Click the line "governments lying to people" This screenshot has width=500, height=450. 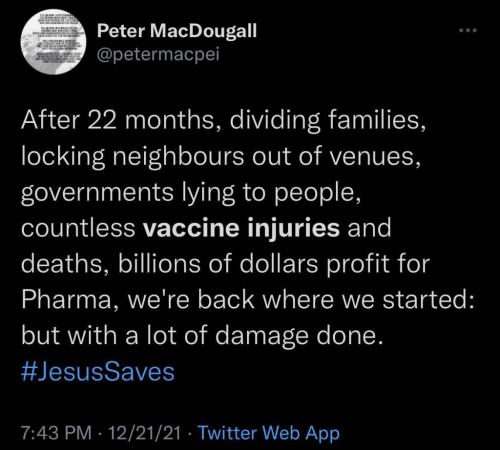(188, 192)
